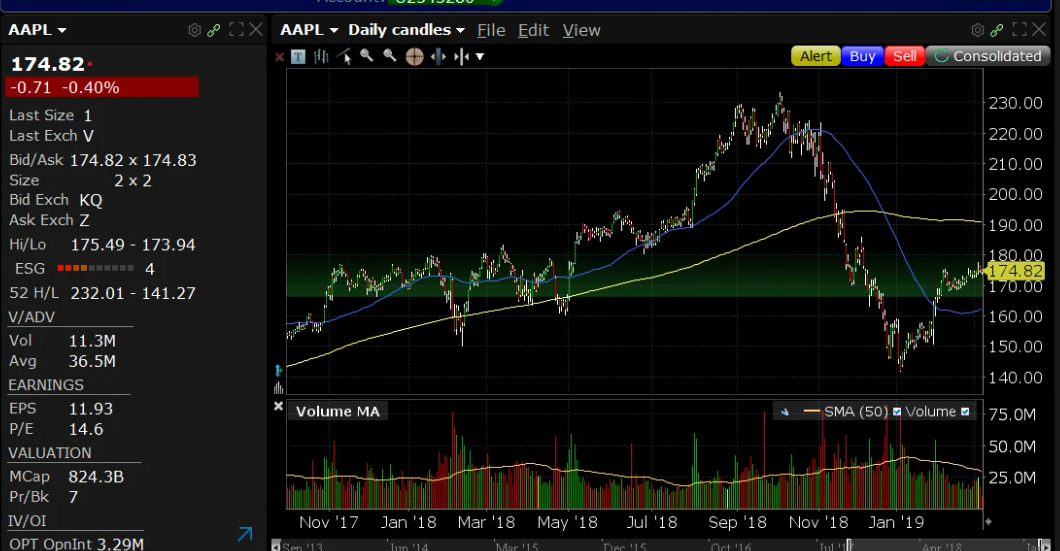Maximize the quote panel
Screen dimensions: 1060x551
click(x=236, y=30)
